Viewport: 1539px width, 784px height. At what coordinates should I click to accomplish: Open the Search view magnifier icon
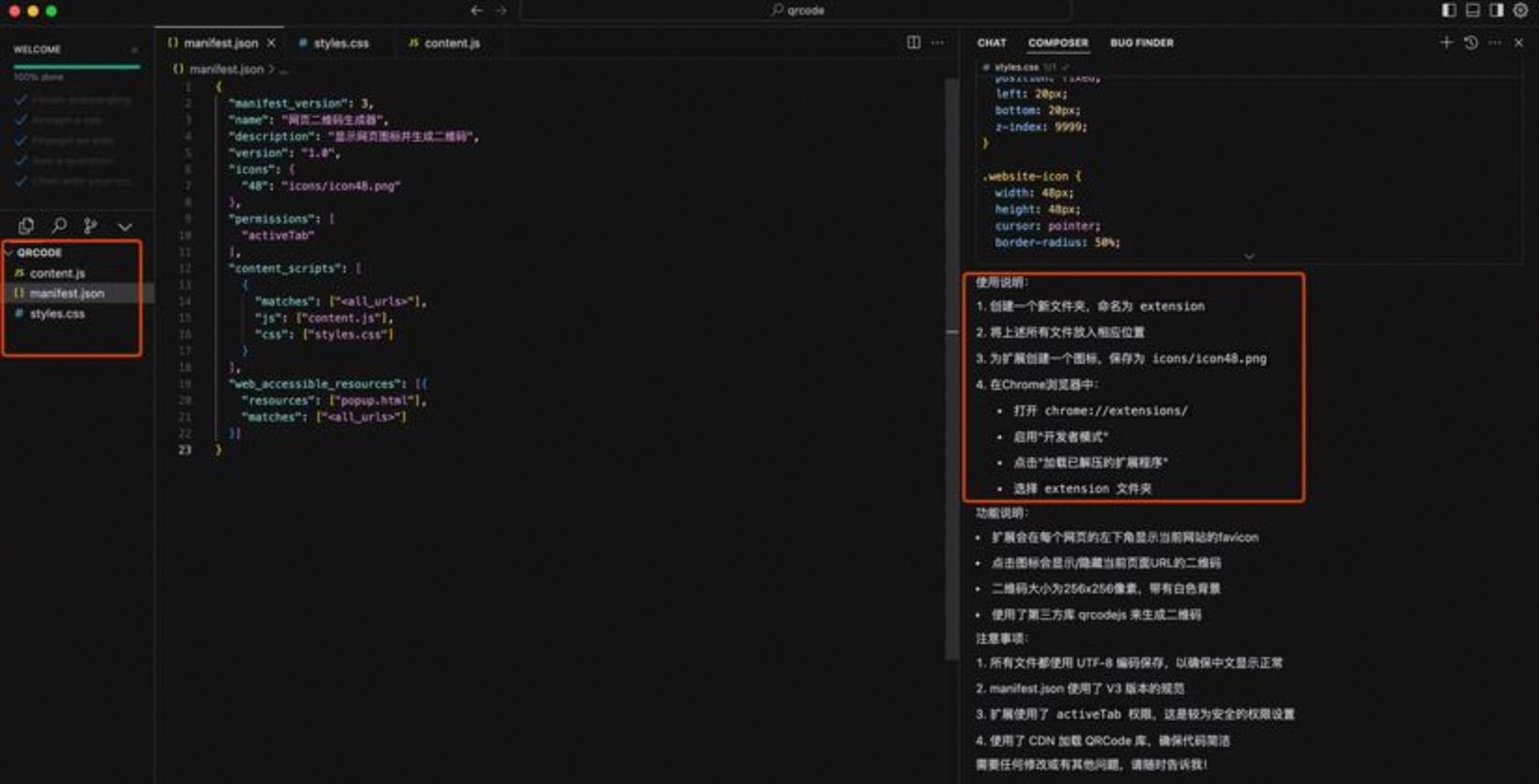(x=59, y=226)
